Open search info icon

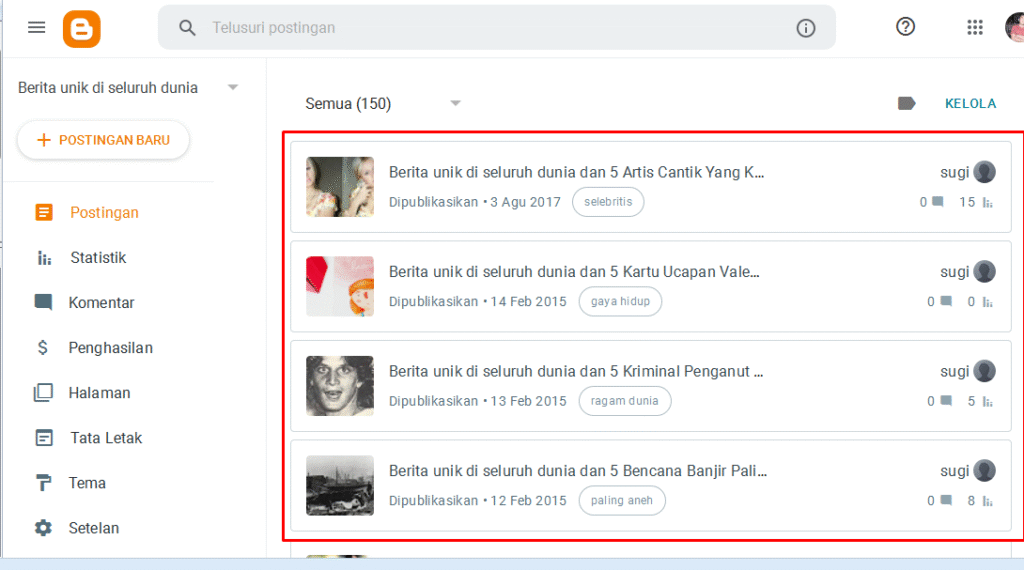(805, 28)
